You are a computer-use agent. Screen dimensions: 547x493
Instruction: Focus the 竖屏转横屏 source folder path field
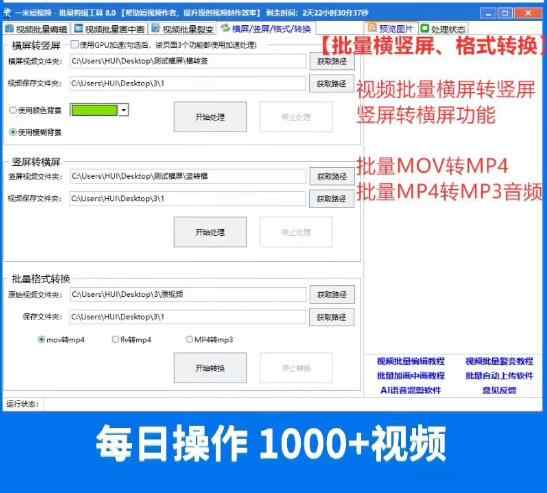[x=188, y=177]
